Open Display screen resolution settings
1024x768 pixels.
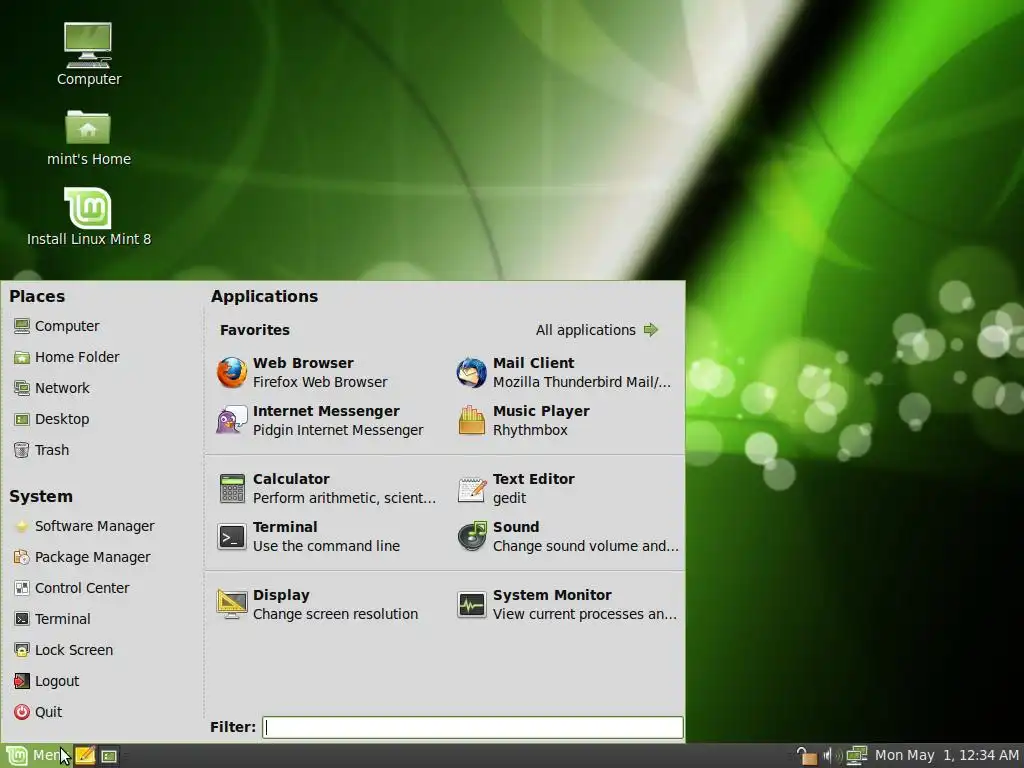317,604
